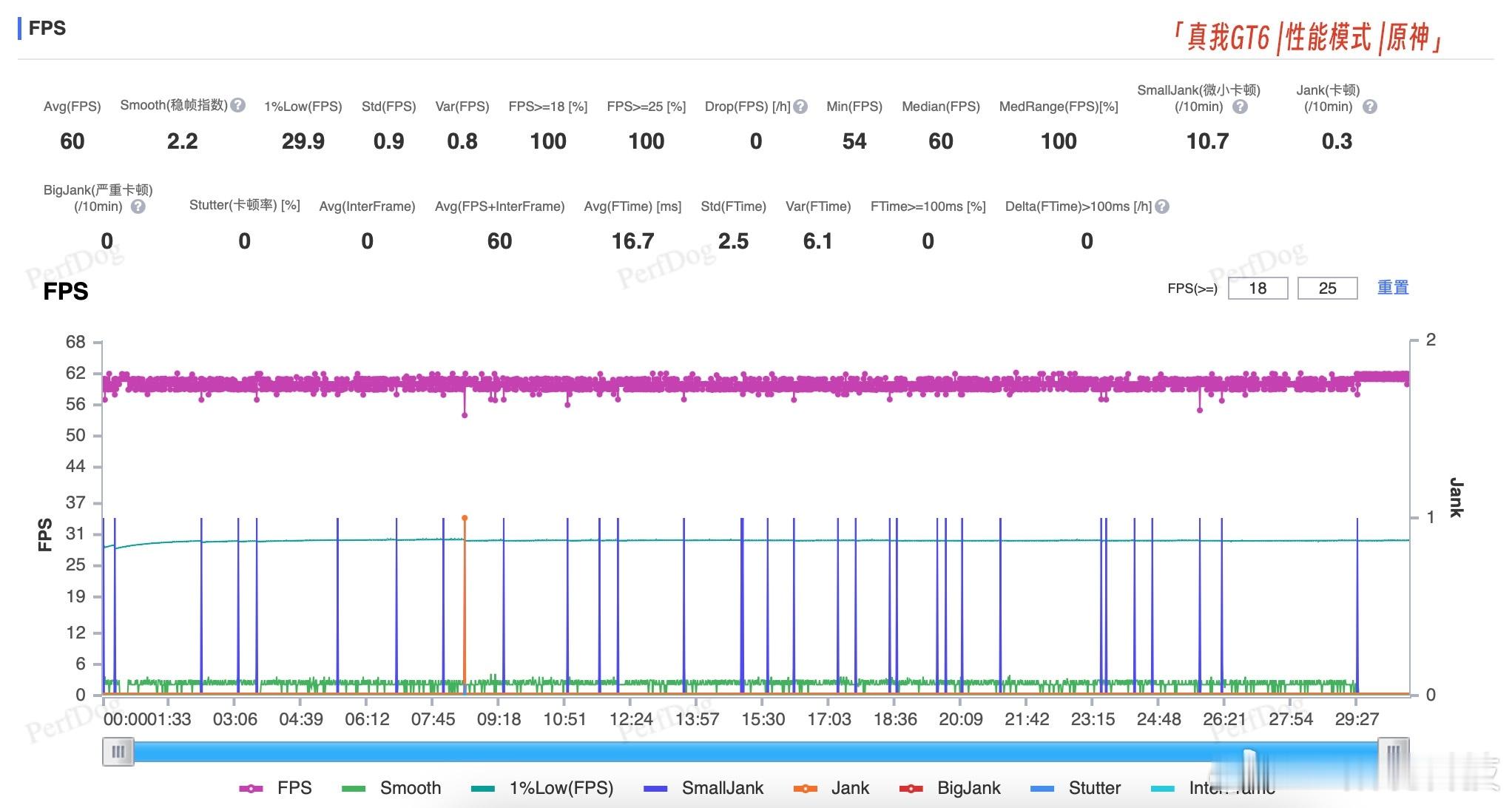Click the Smooth value 2.2
Image resolution: width=1512 pixels, height=808 pixels.
click(182, 141)
